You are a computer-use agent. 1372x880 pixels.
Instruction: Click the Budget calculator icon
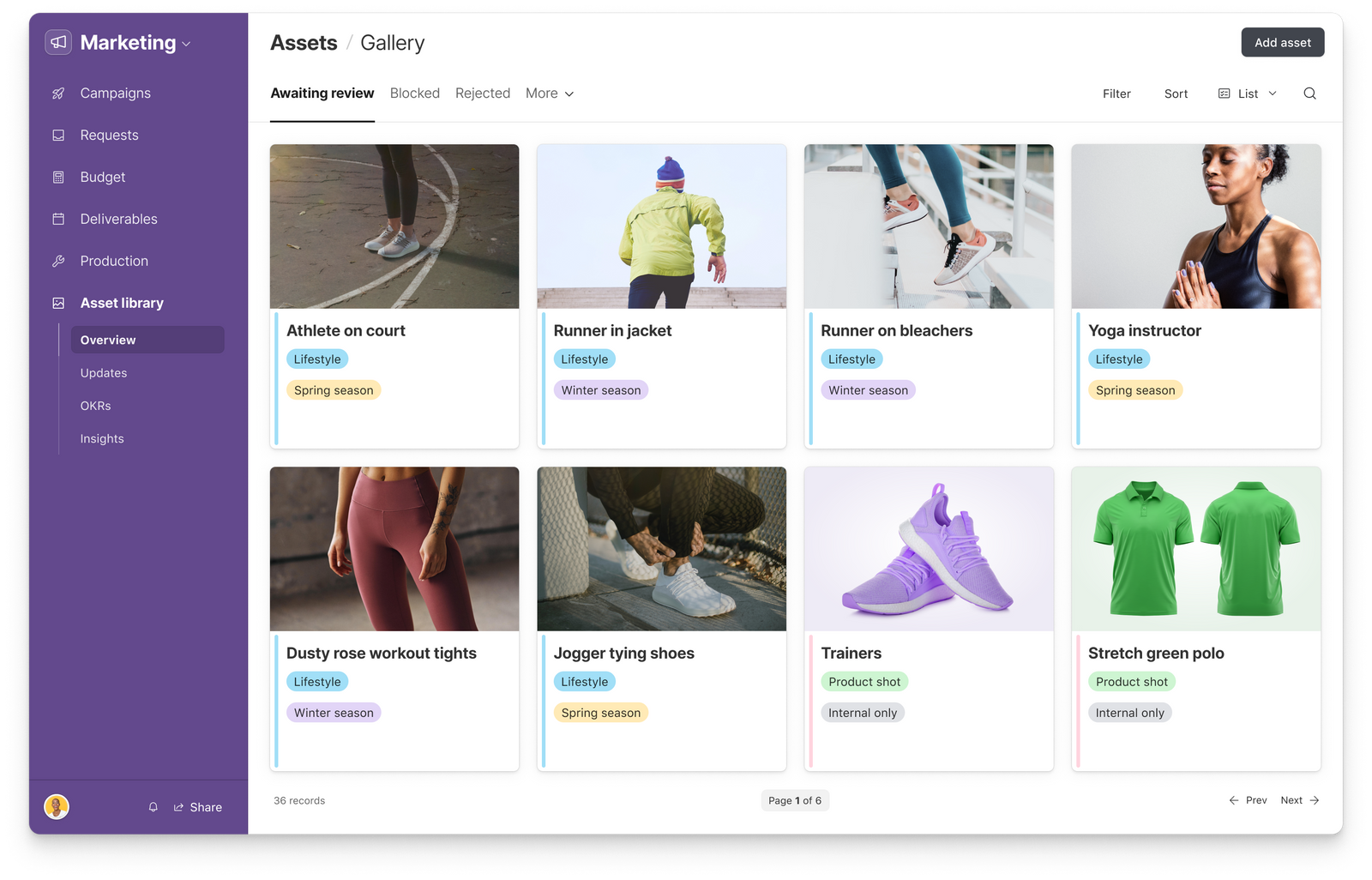(x=58, y=178)
